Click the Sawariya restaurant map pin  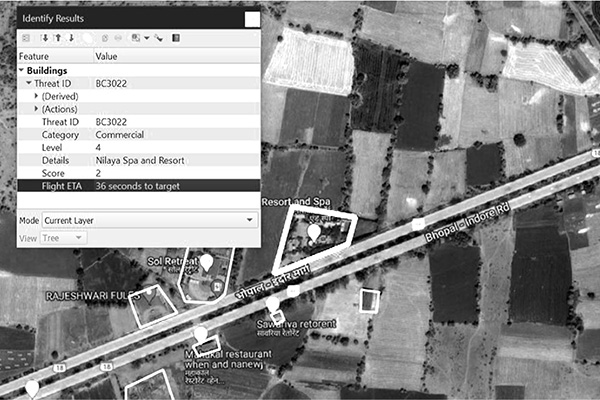click(272, 304)
